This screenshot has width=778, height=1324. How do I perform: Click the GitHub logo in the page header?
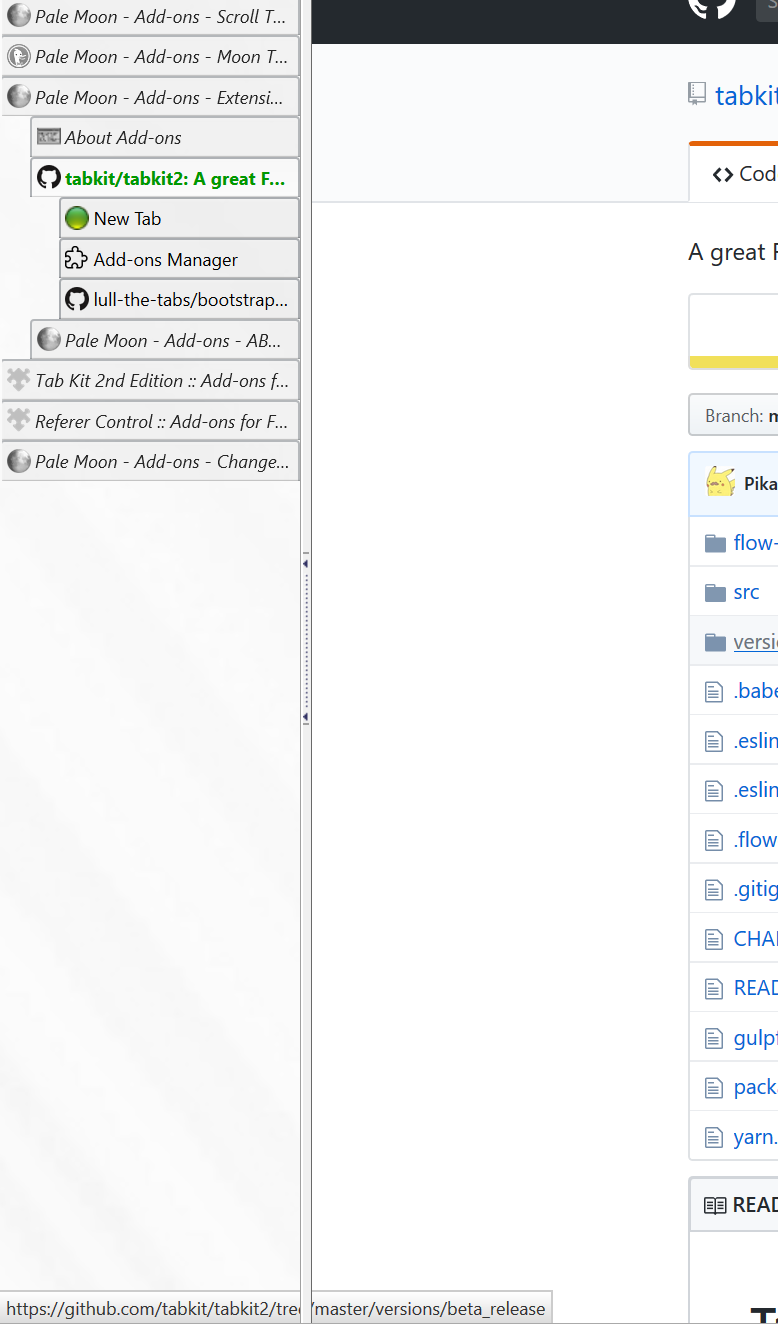[x=712, y=5]
